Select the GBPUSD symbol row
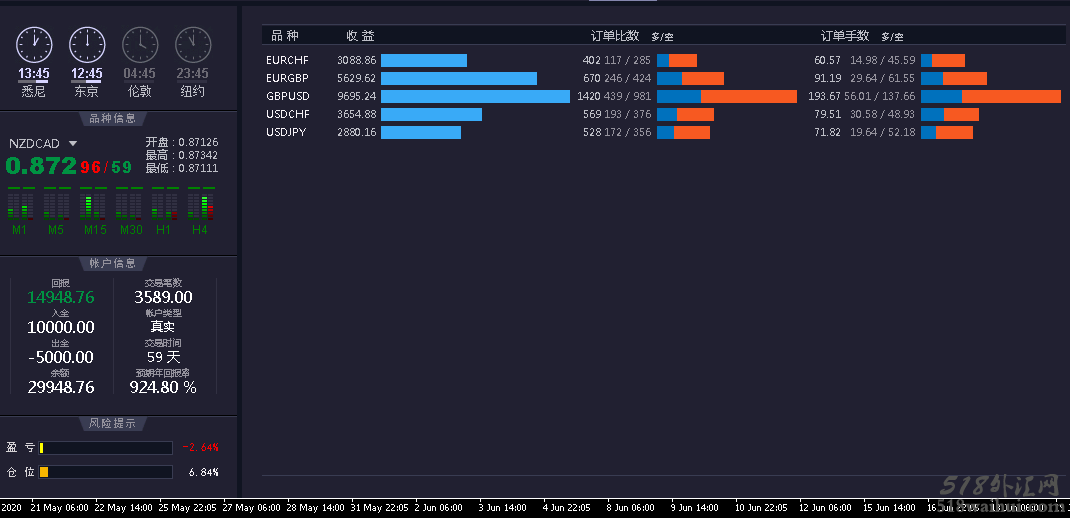The image size is (1070, 518). 662,96
